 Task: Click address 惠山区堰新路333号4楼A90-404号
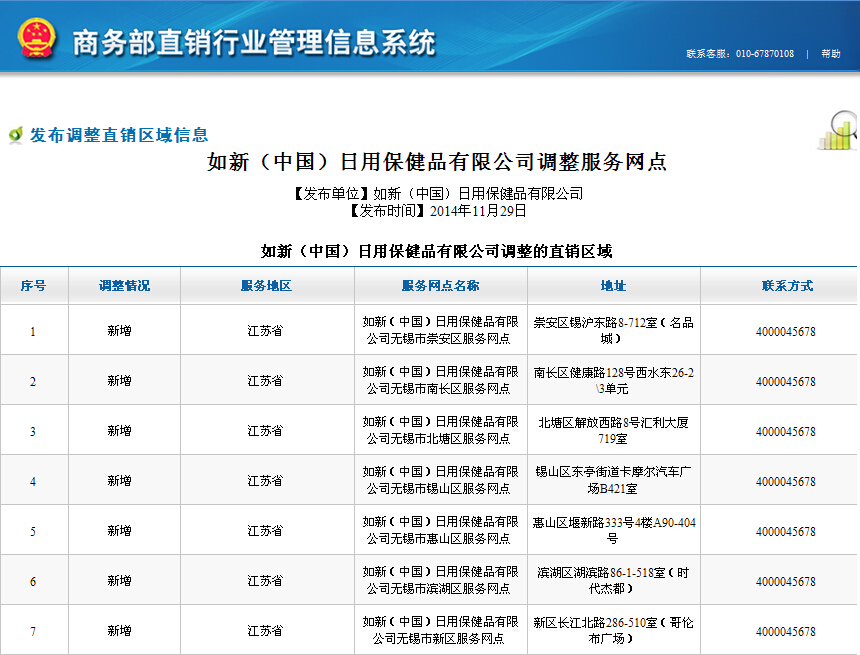tap(613, 530)
